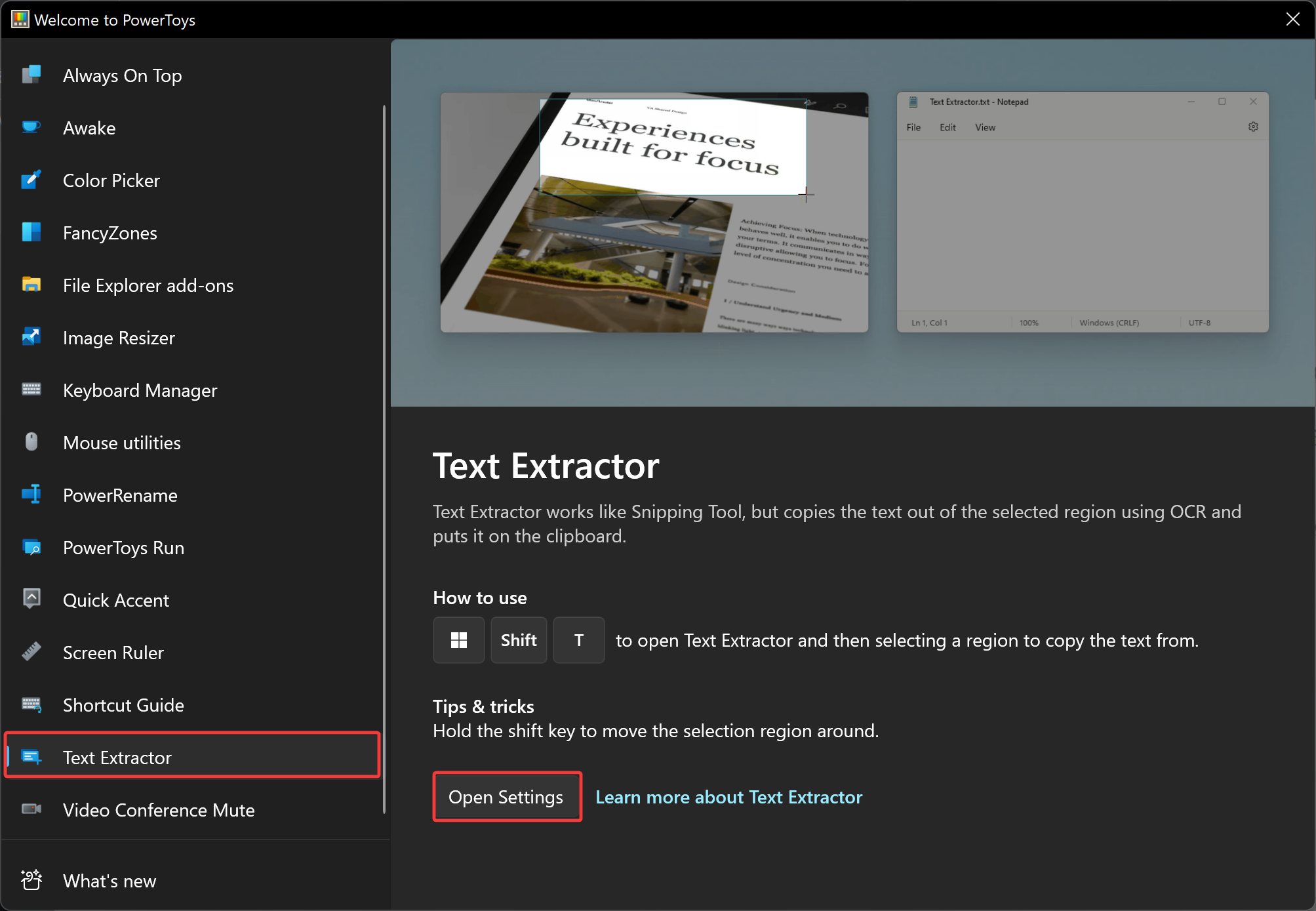The height and width of the screenshot is (911, 1316).
Task: Click the Mouse utilities mouse icon
Action: pos(31,442)
